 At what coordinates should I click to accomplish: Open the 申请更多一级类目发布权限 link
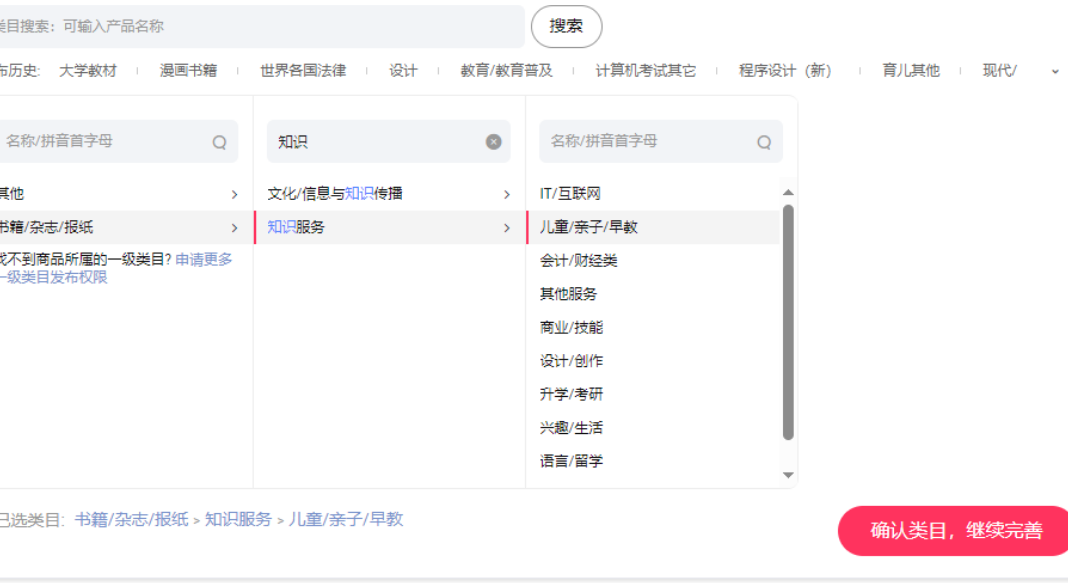tap(204, 260)
